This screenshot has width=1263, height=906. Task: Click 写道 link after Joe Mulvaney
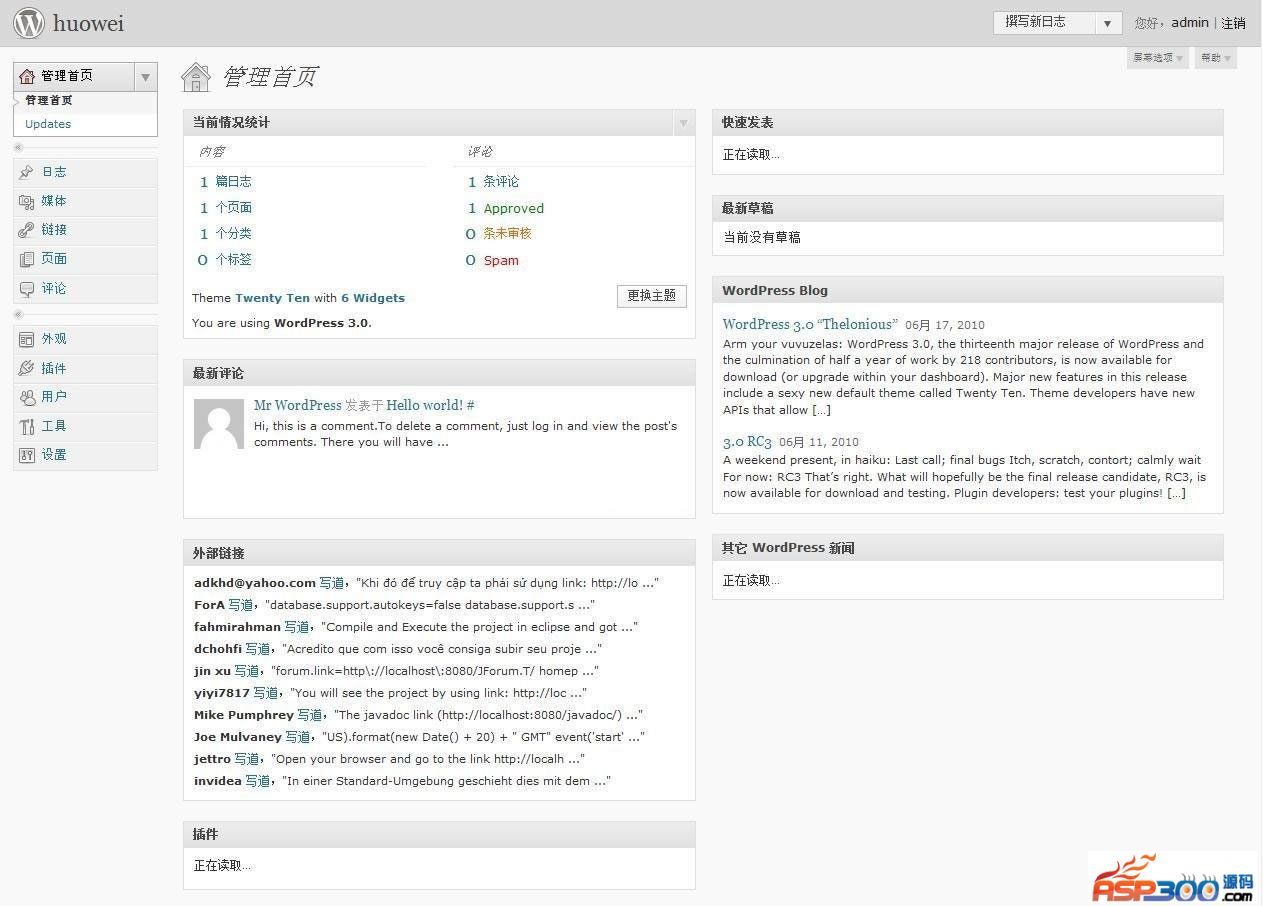coord(298,737)
